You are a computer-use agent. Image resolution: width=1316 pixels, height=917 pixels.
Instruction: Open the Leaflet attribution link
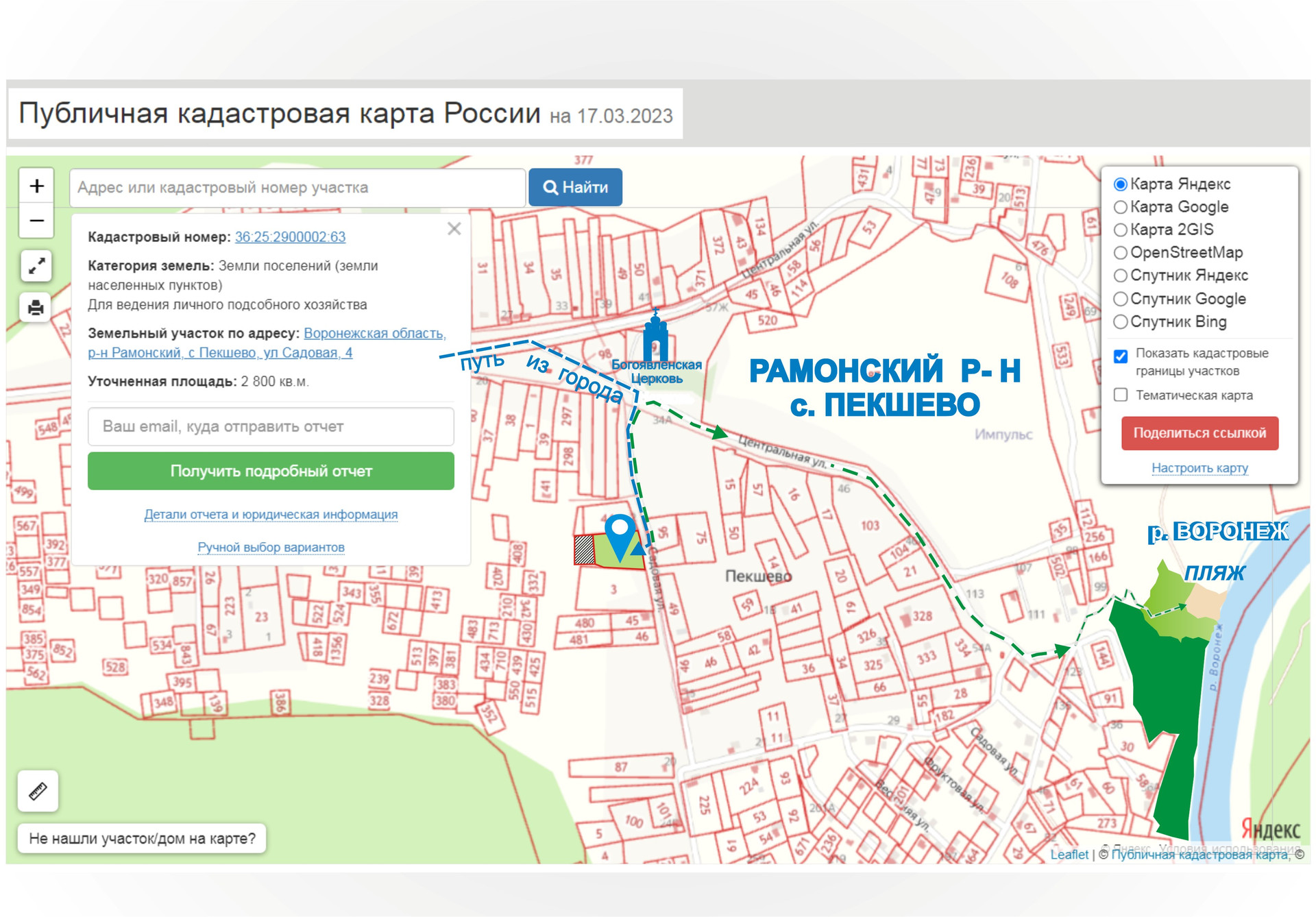point(1069,854)
